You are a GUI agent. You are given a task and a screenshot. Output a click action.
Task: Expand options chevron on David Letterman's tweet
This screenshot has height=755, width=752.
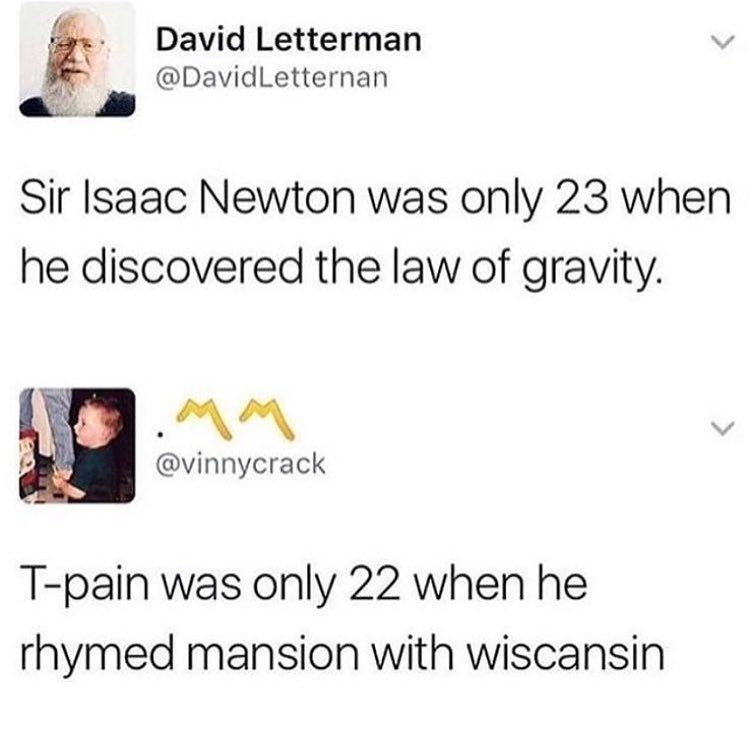pyautogui.click(x=723, y=42)
